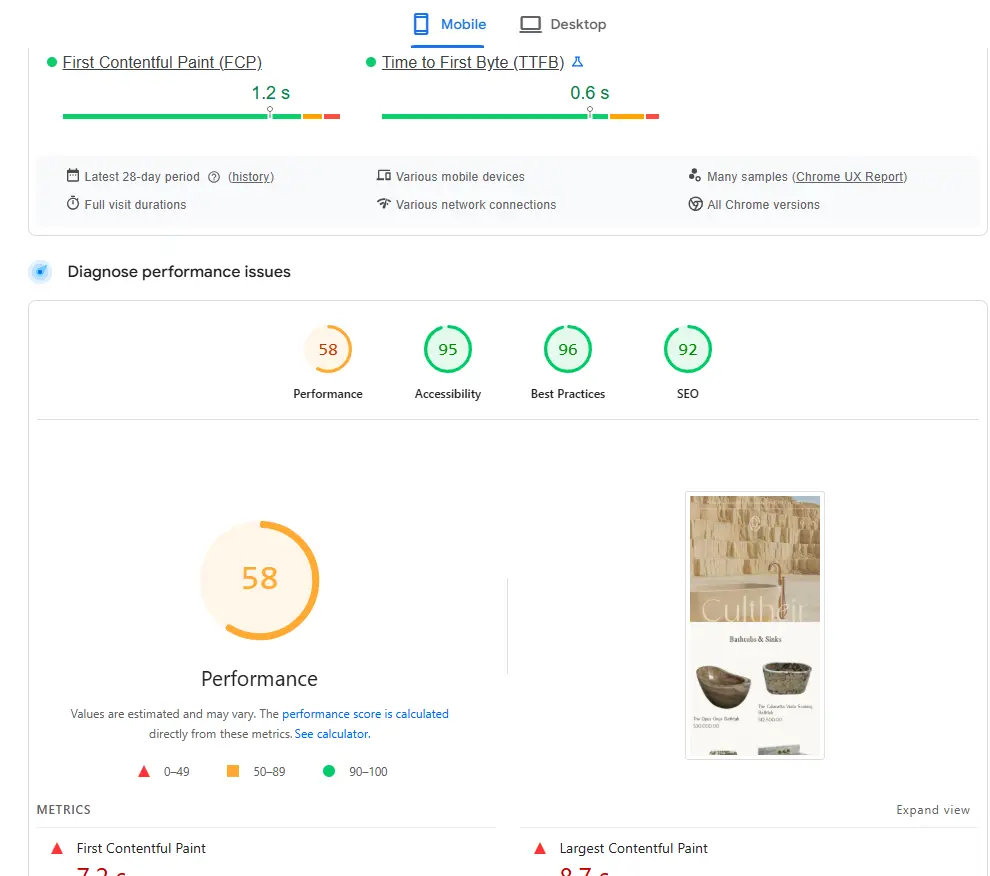
Task: Jump to the Best Practices score gauge
Action: [568, 350]
